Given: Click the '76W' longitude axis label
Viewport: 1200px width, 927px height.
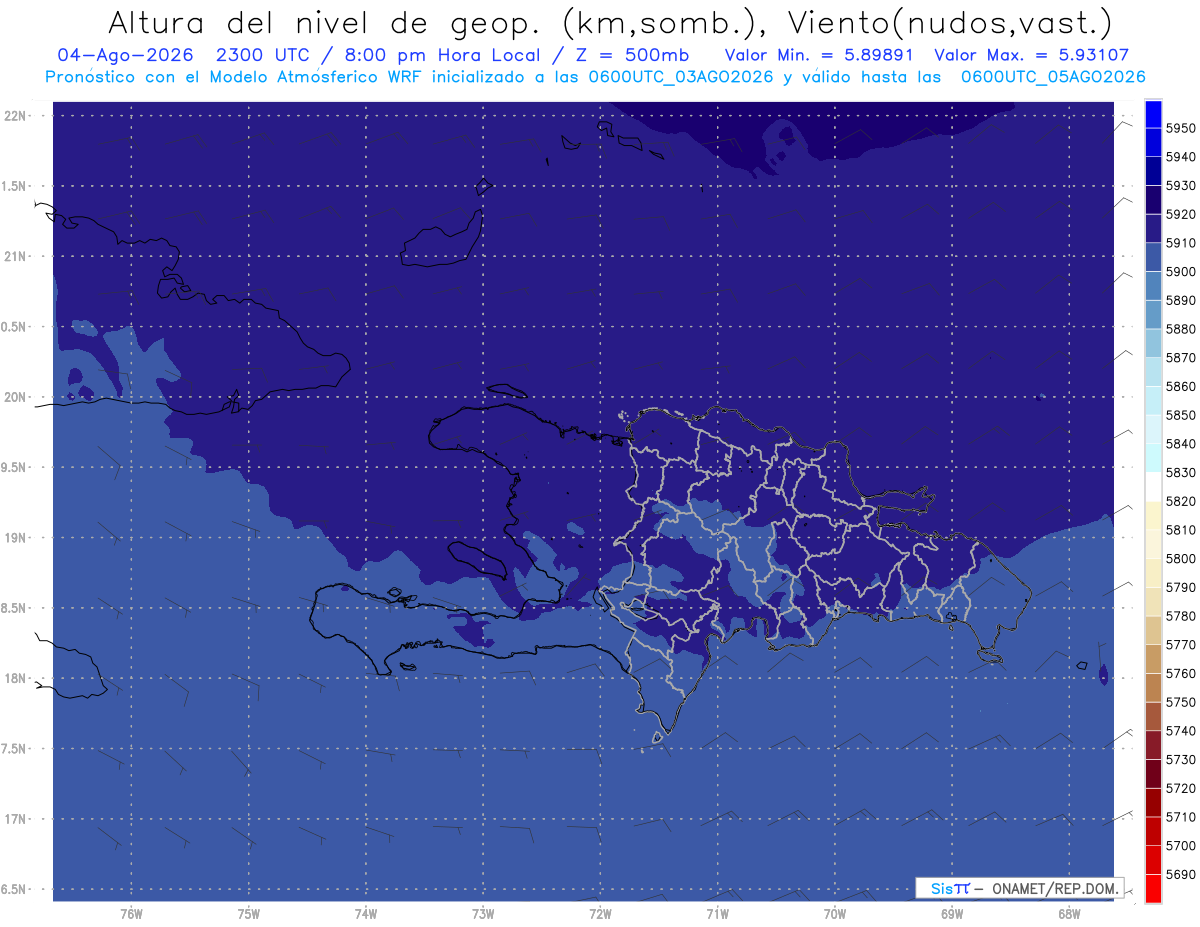Looking at the screenshot, I should 131,915.
